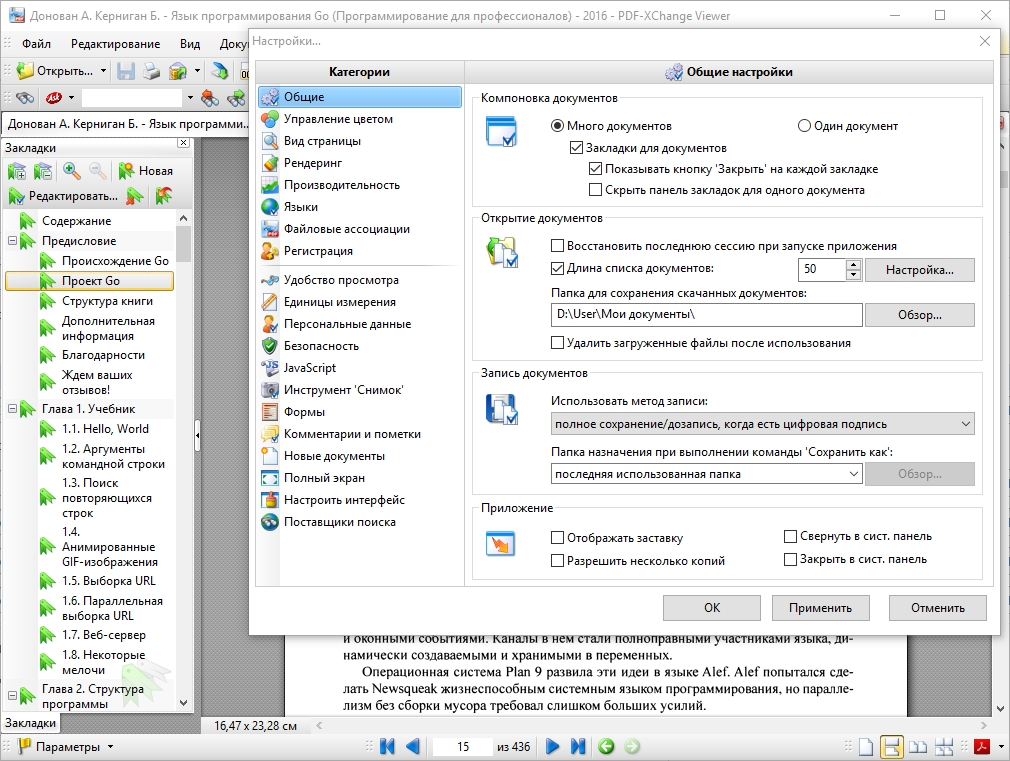Open the search field dropdown arrow
Viewport: 1010px width, 761px height.
click(x=190, y=98)
